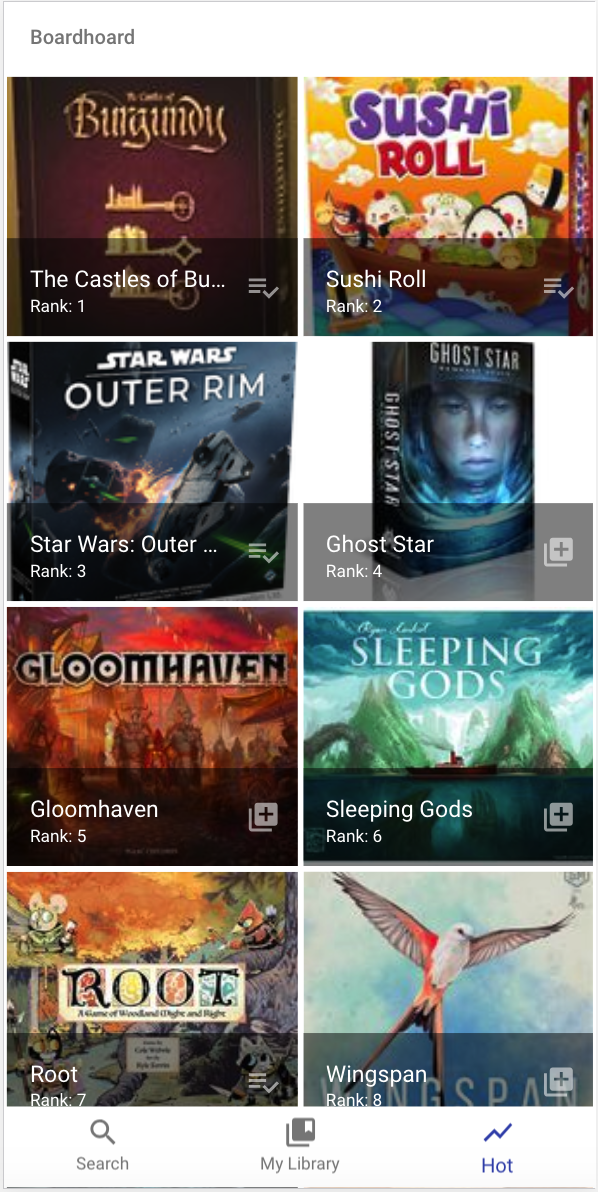
Task: Open the Sushi Roll cover image
Action: [x=448, y=206]
